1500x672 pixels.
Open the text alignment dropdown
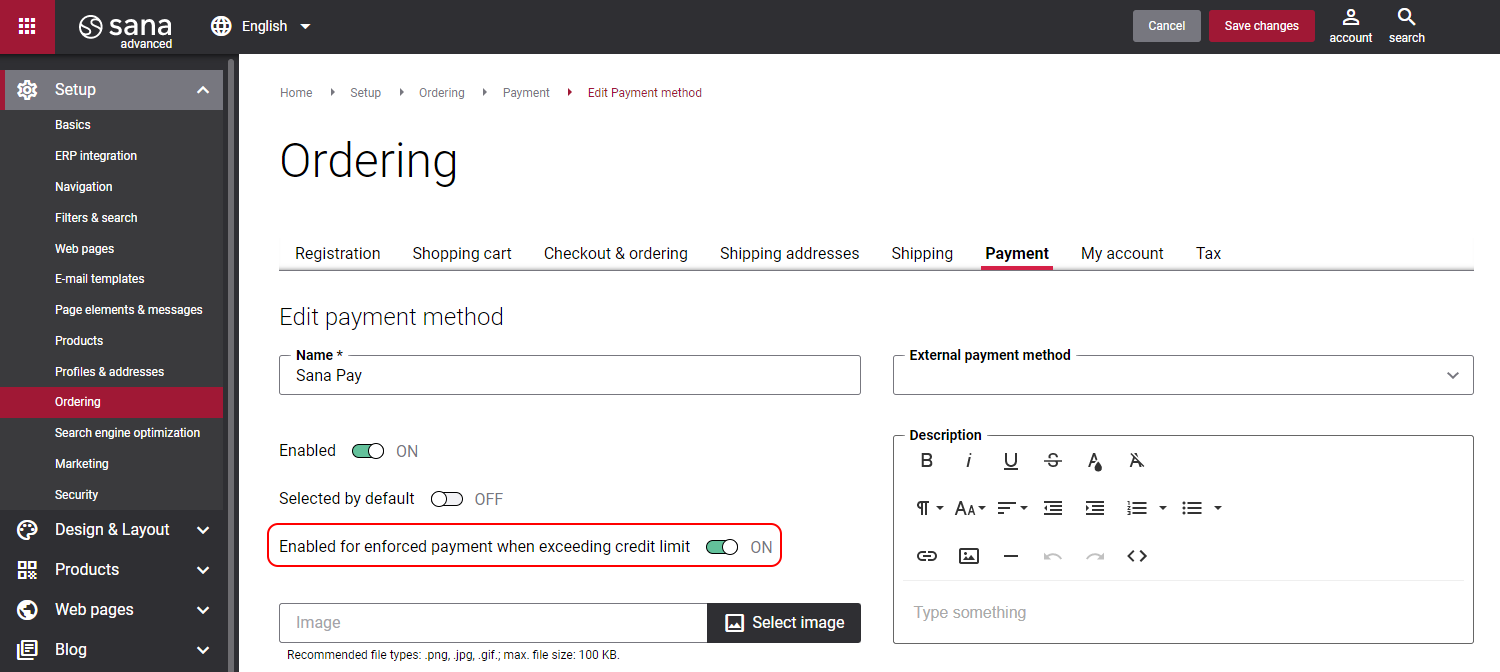1013,508
